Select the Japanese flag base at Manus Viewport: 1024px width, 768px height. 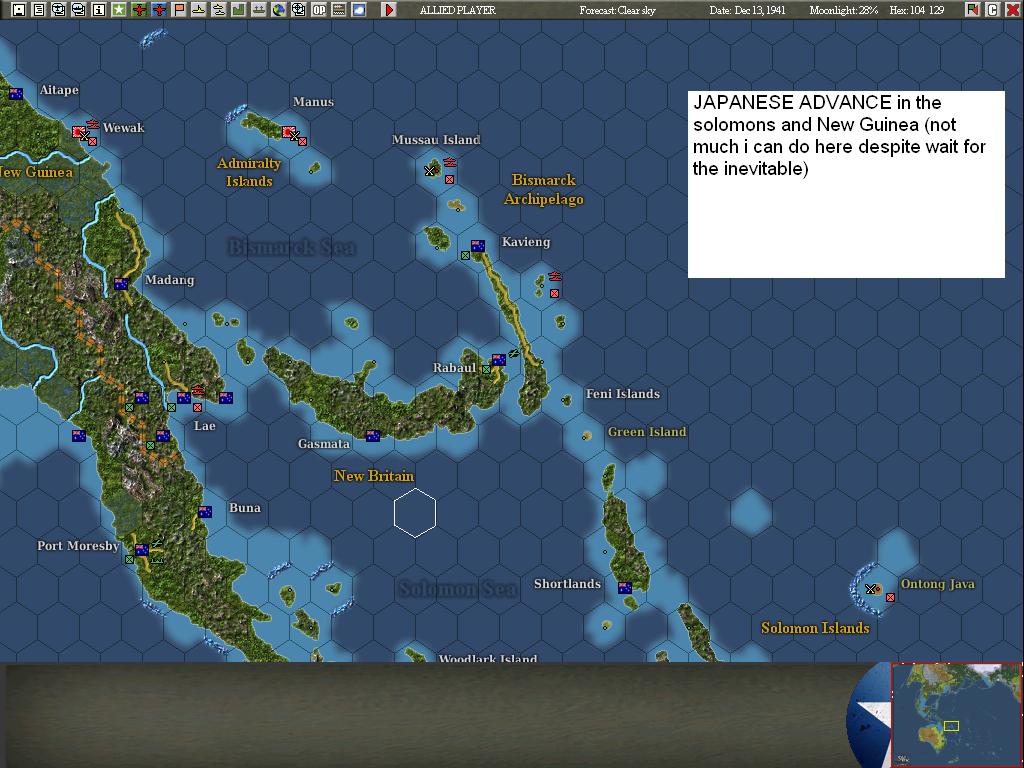point(289,133)
